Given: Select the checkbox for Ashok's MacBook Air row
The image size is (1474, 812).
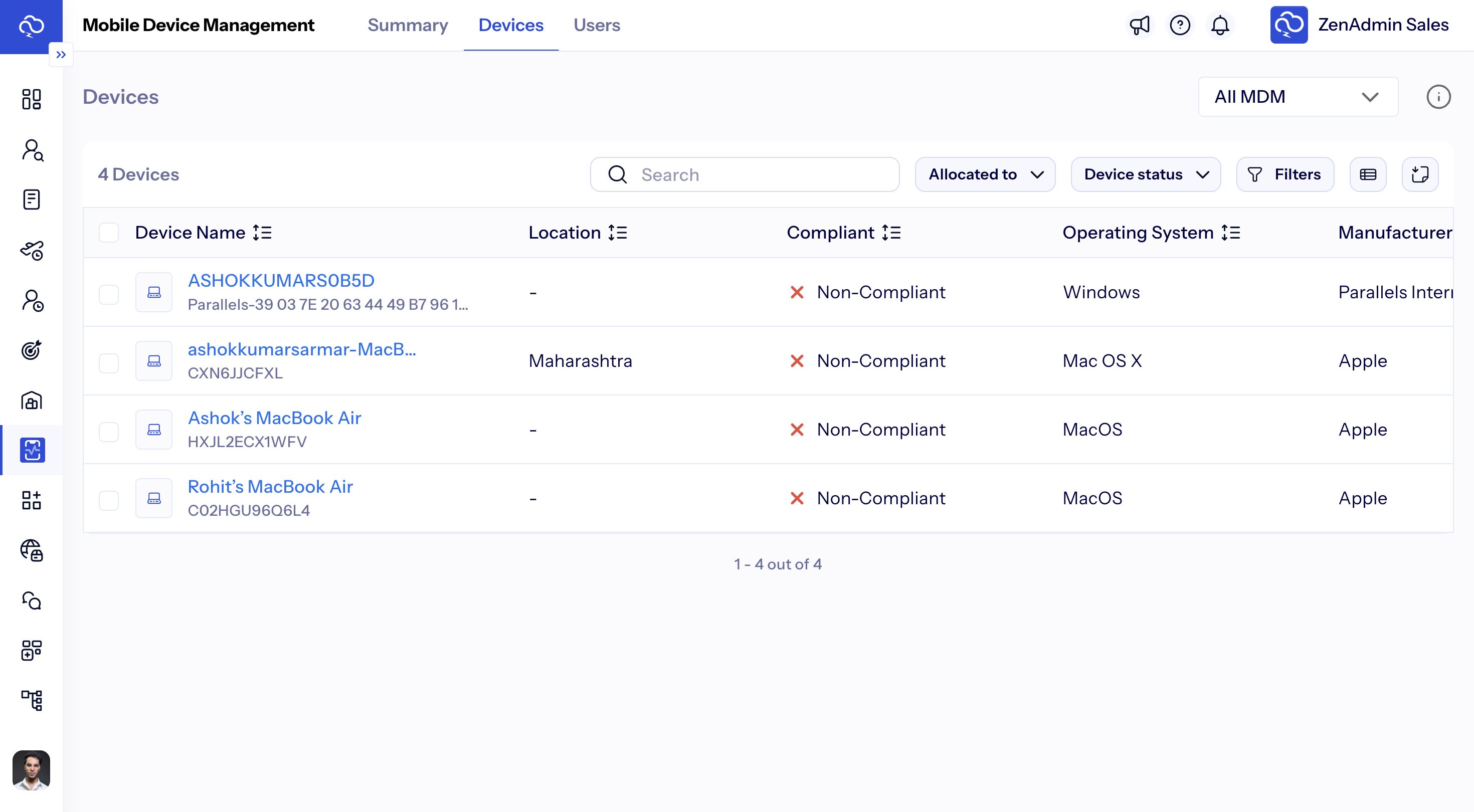Looking at the screenshot, I should [x=108, y=432].
